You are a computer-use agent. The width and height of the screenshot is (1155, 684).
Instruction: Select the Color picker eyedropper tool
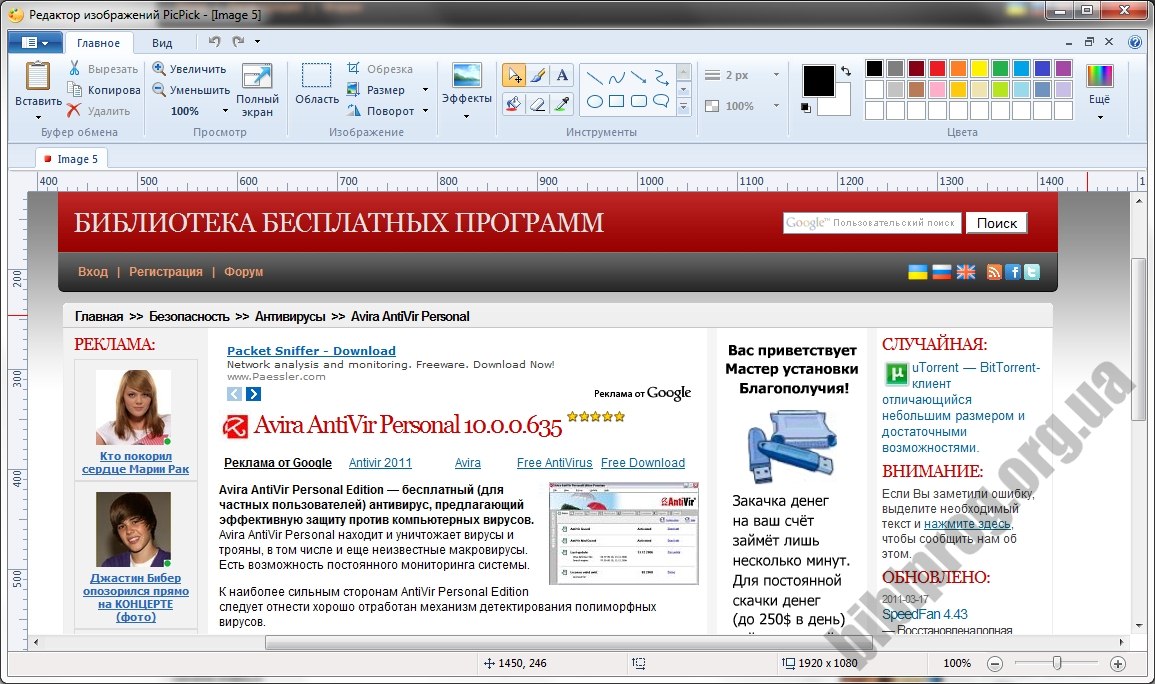[x=562, y=102]
